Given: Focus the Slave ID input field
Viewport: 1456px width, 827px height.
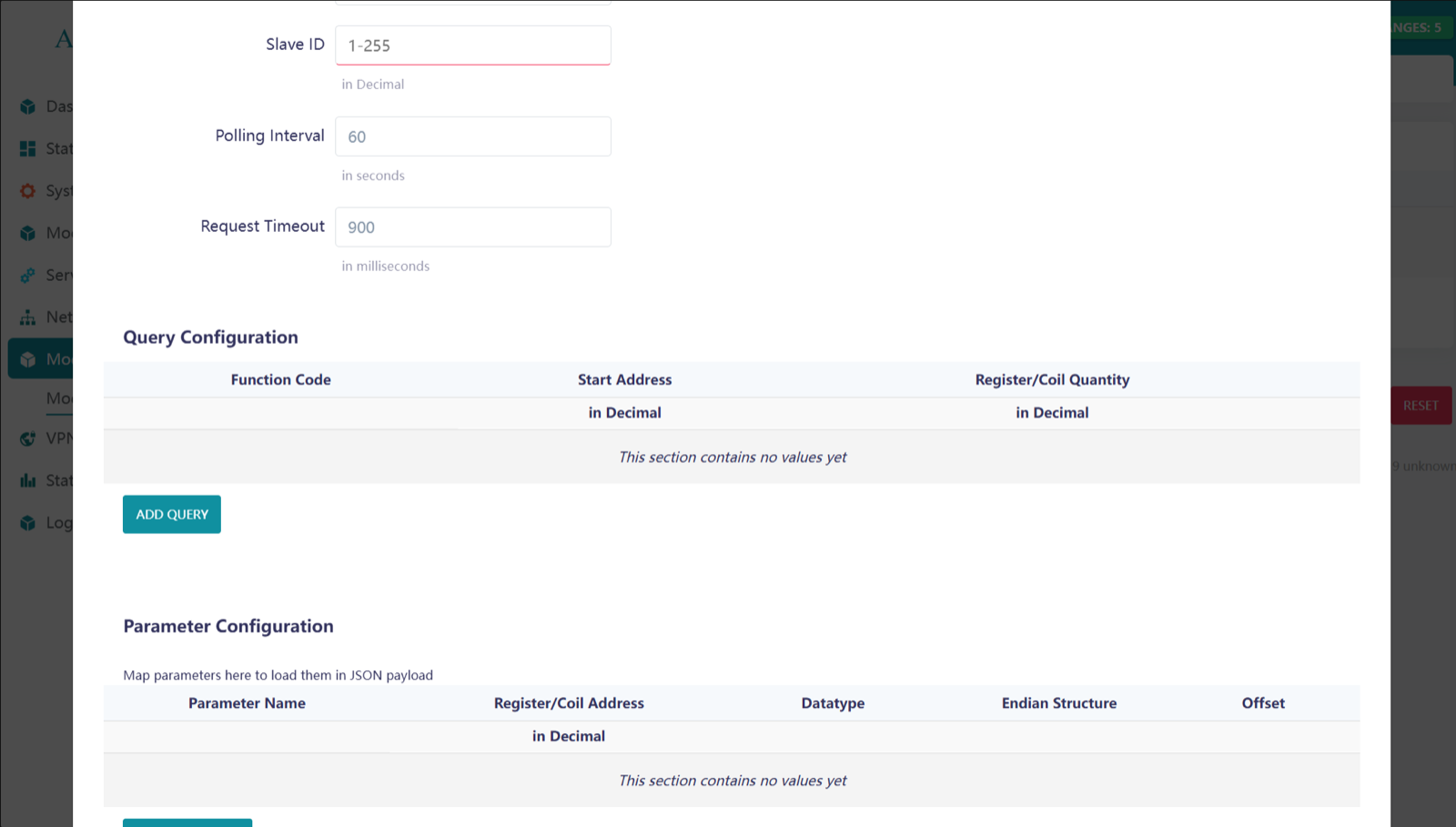Looking at the screenshot, I should [x=472, y=45].
